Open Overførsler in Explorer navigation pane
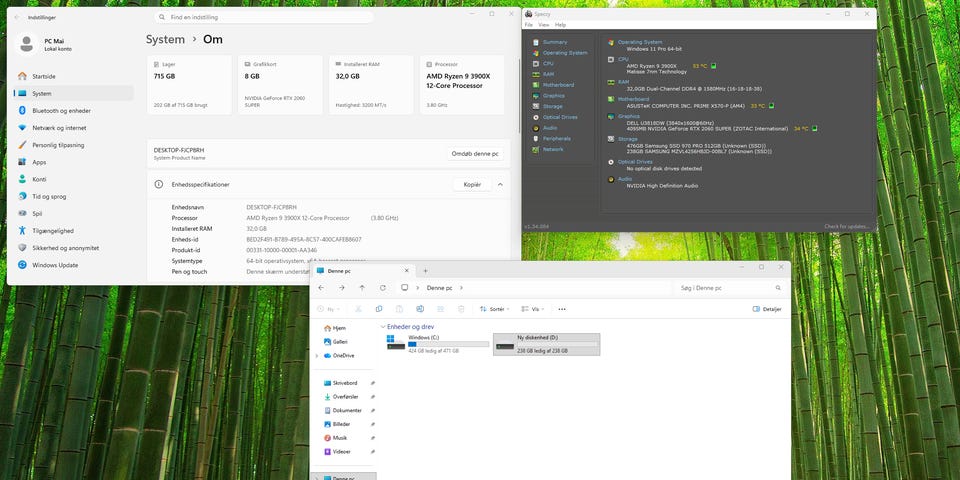Image resolution: width=960 pixels, height=480 pixels. (343, 397)
